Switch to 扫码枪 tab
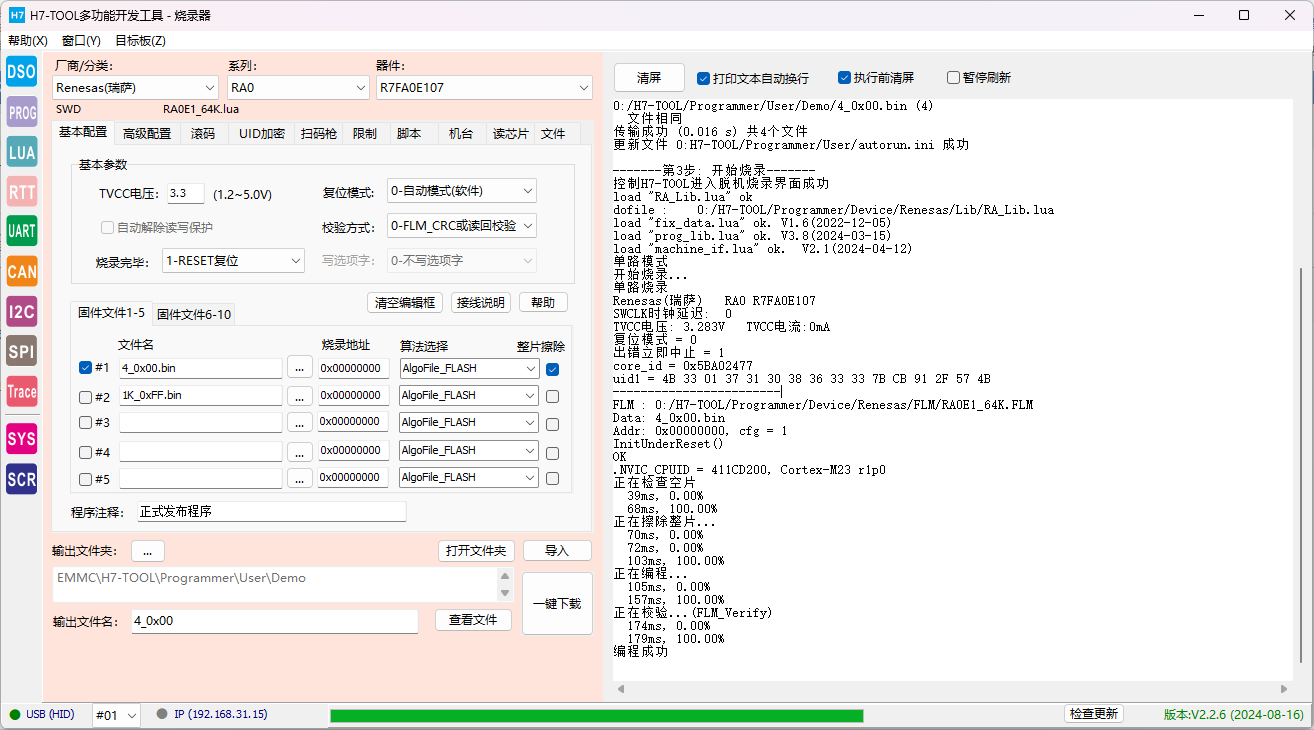 coord(319,134)
